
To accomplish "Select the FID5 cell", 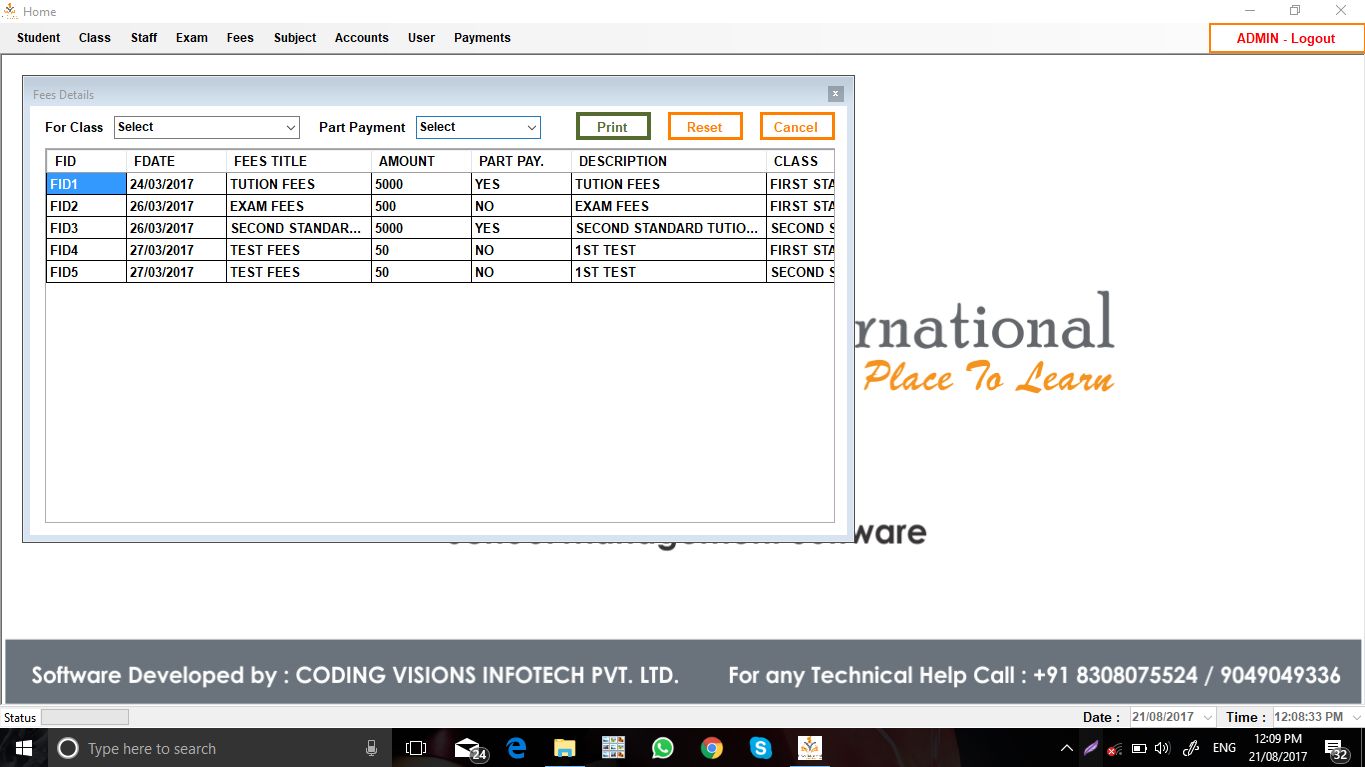I will (86, 272).
